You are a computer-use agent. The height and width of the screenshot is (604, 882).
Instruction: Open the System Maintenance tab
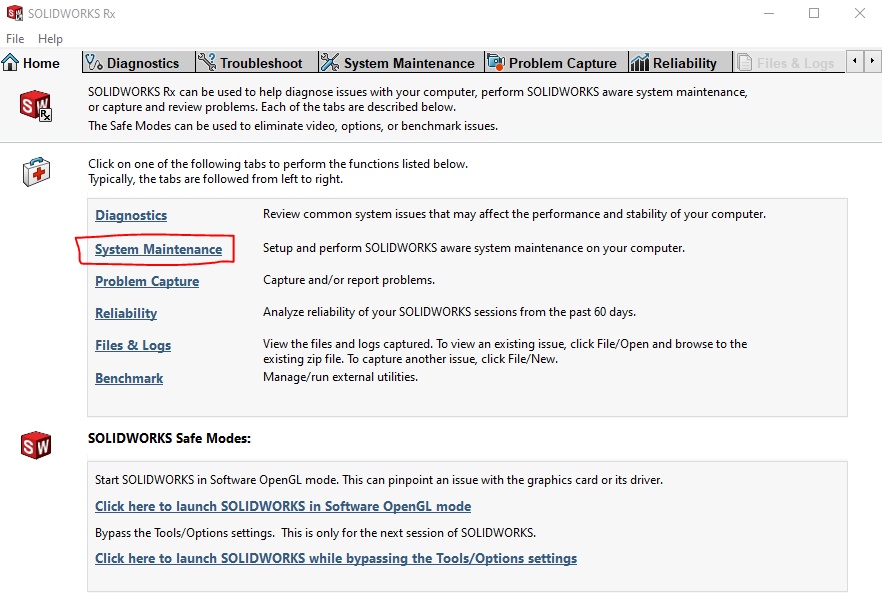[402, 62]
